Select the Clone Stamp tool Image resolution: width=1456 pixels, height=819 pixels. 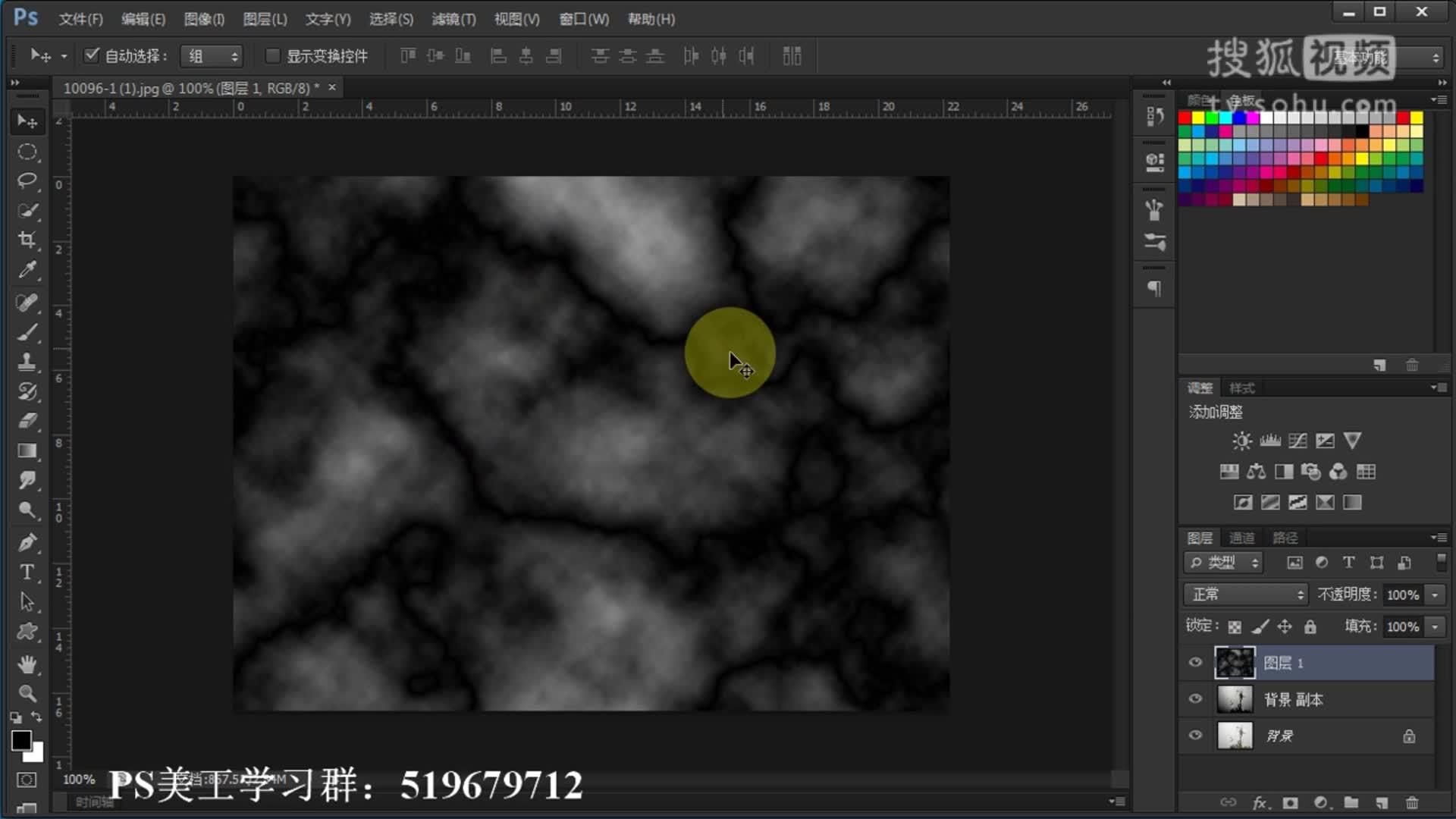click(27, 362)
